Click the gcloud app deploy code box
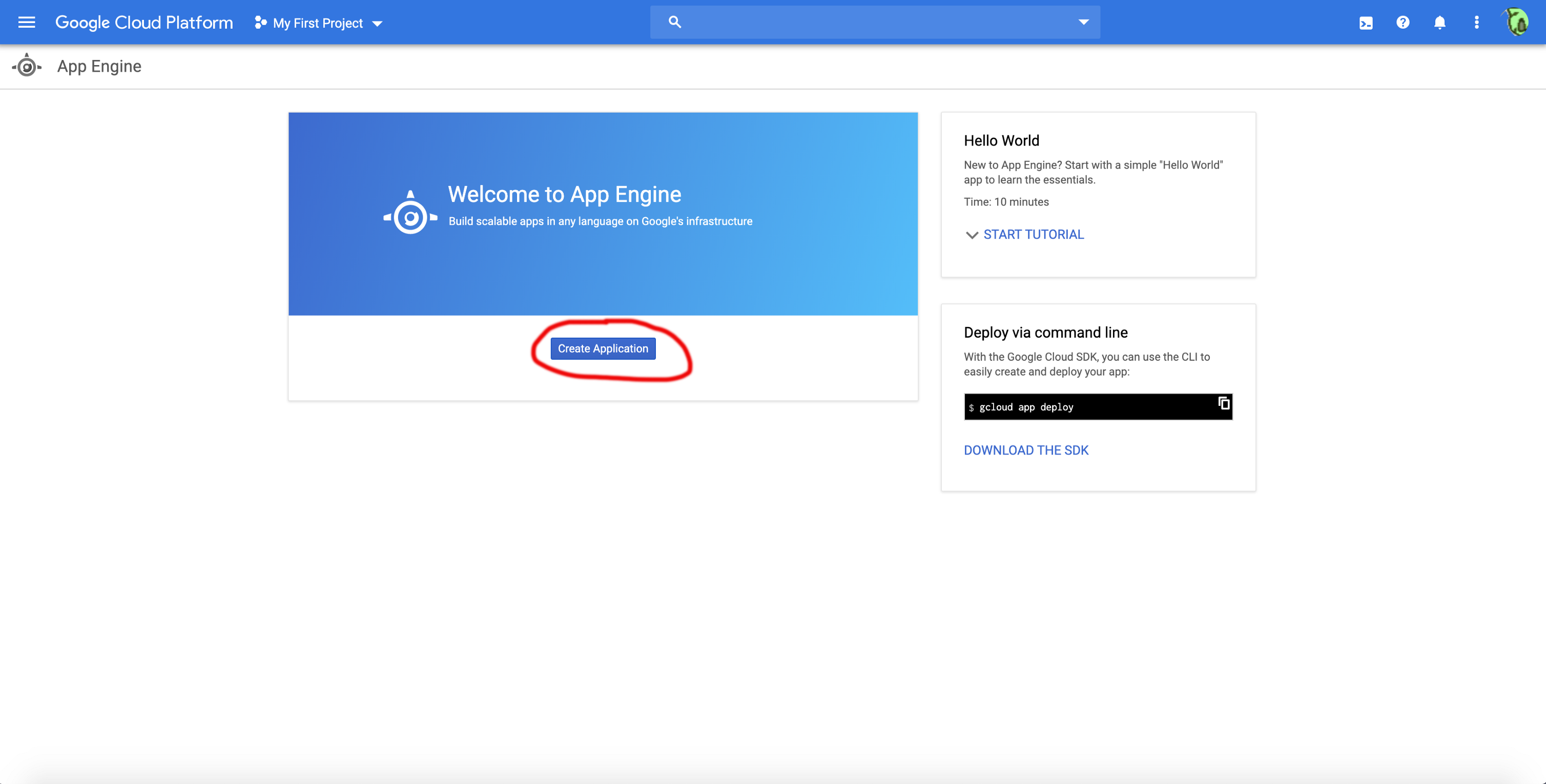Image resolution: width=1546 pixels, height=784 pixels. coord(1080,407)
